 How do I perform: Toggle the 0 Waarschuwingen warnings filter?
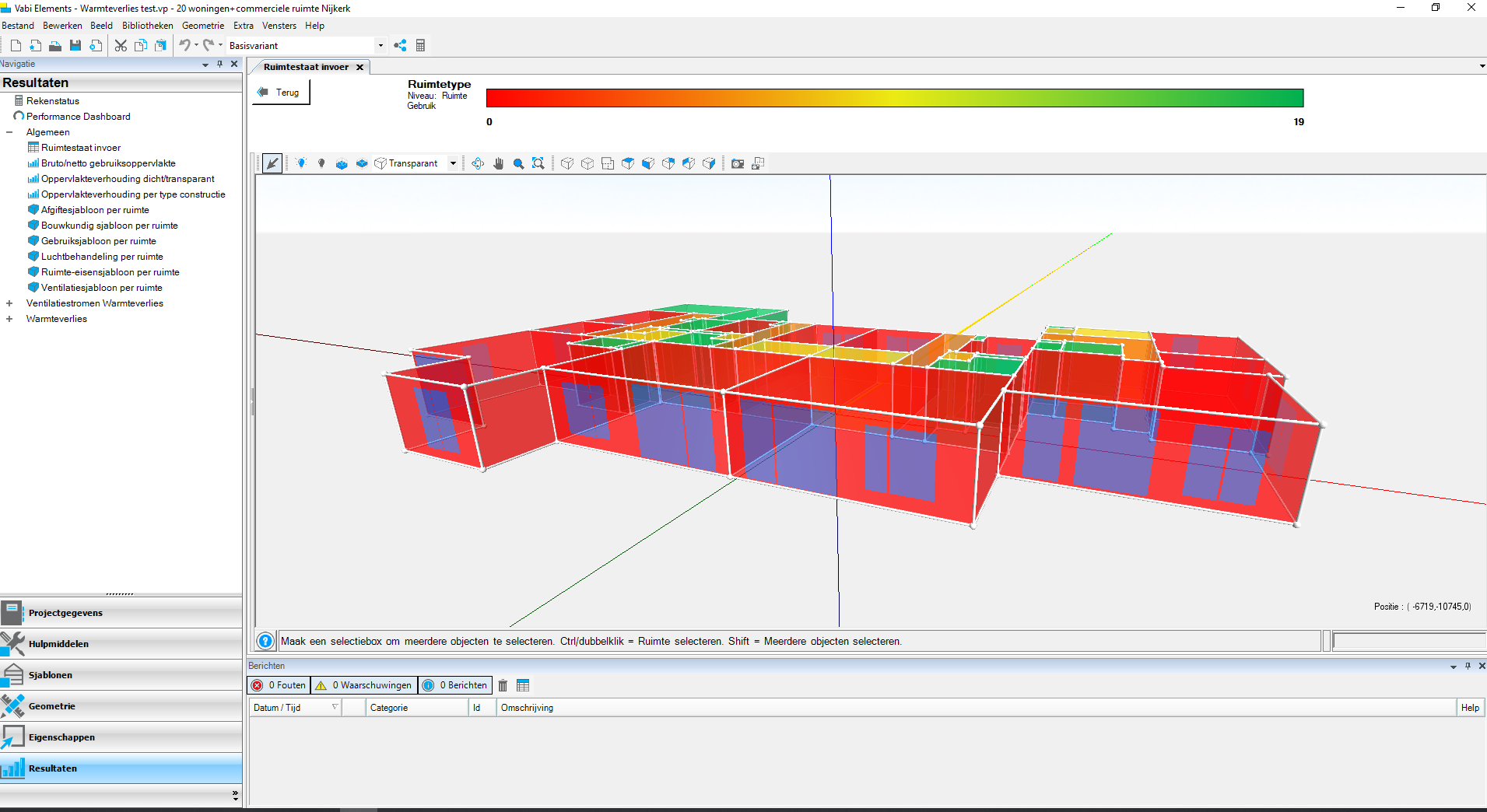[364, 685]
